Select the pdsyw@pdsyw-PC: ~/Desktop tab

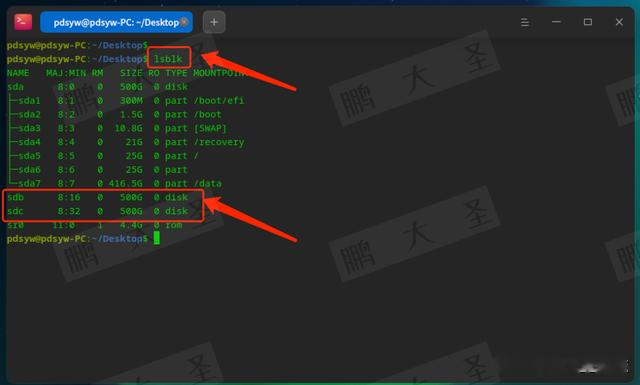[116, 22]
